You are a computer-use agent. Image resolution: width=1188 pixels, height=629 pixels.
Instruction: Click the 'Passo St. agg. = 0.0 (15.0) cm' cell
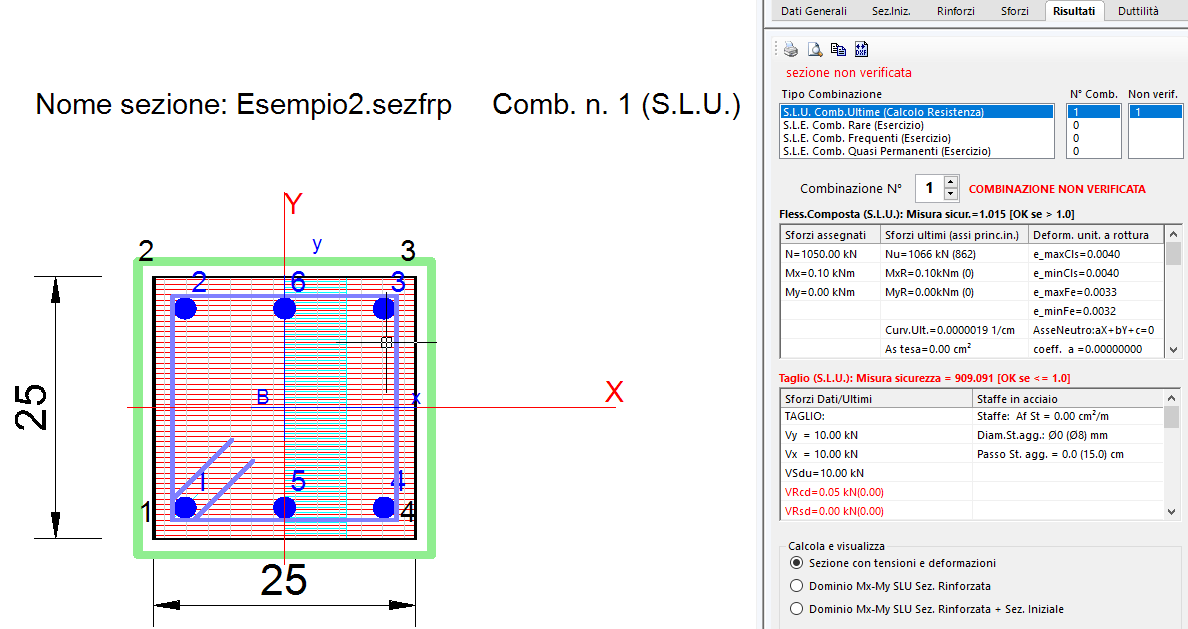point(1068,454)
